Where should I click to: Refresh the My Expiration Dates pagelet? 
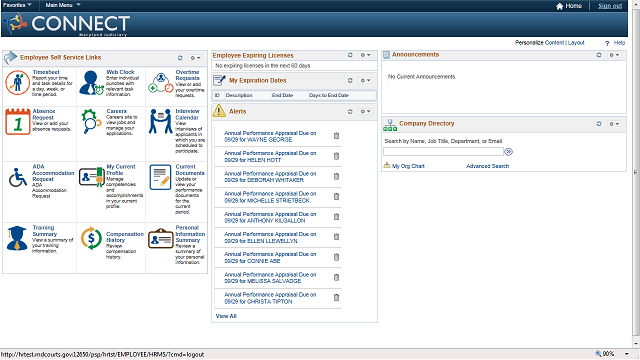point(350,80)
